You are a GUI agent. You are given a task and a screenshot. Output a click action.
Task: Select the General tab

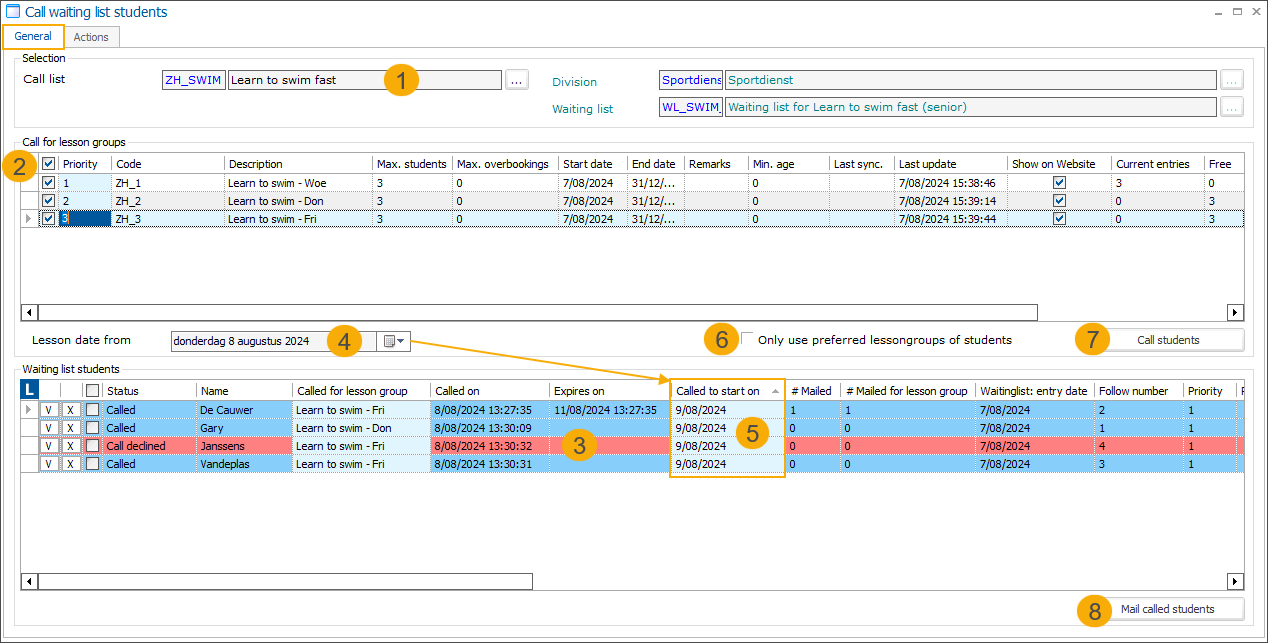point(32,36)
